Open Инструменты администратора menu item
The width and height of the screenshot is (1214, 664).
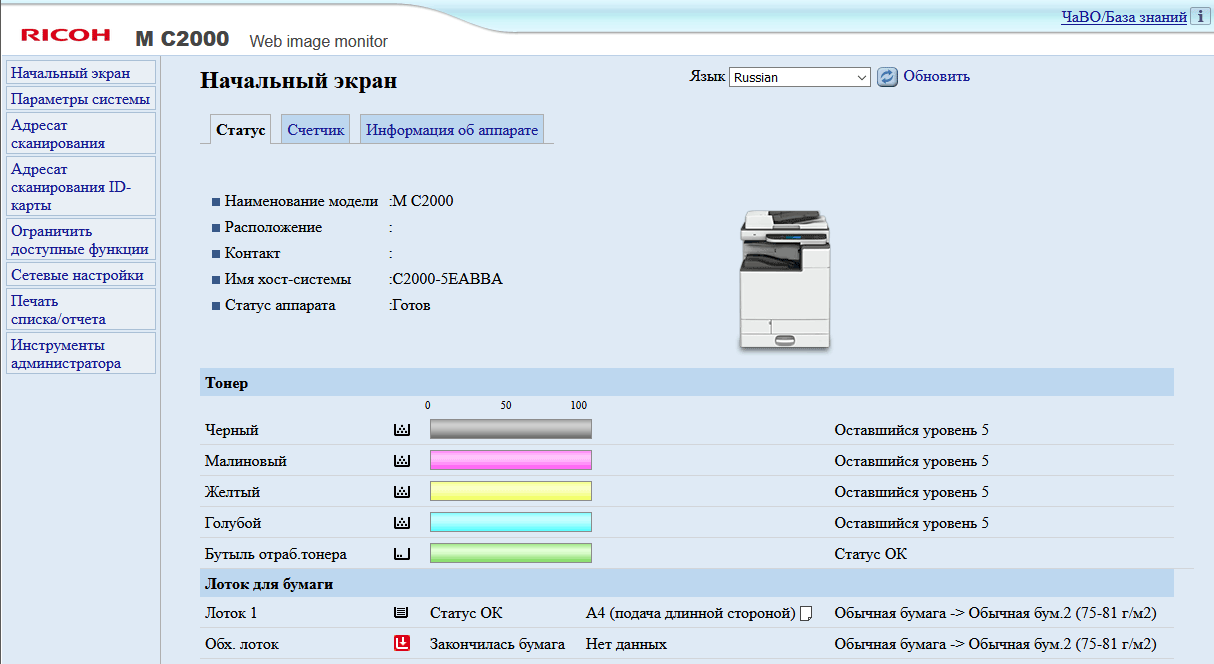81,354
